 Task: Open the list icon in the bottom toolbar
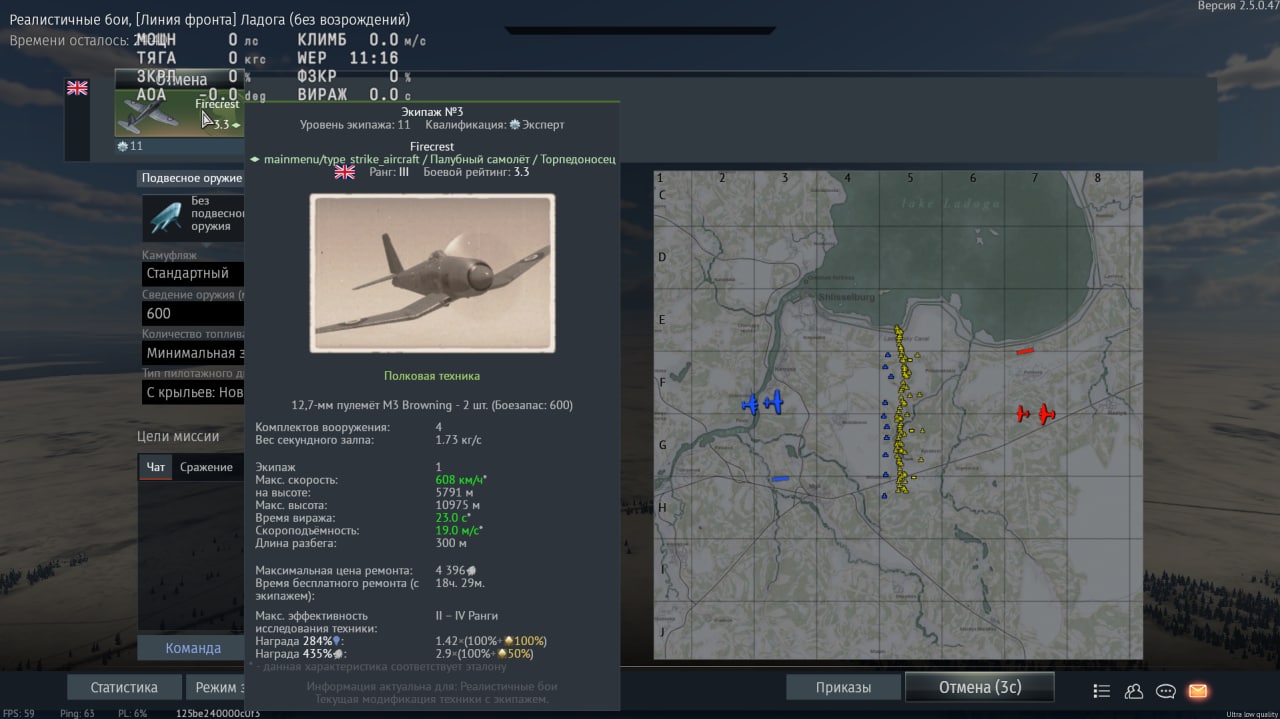(1102, 691)
